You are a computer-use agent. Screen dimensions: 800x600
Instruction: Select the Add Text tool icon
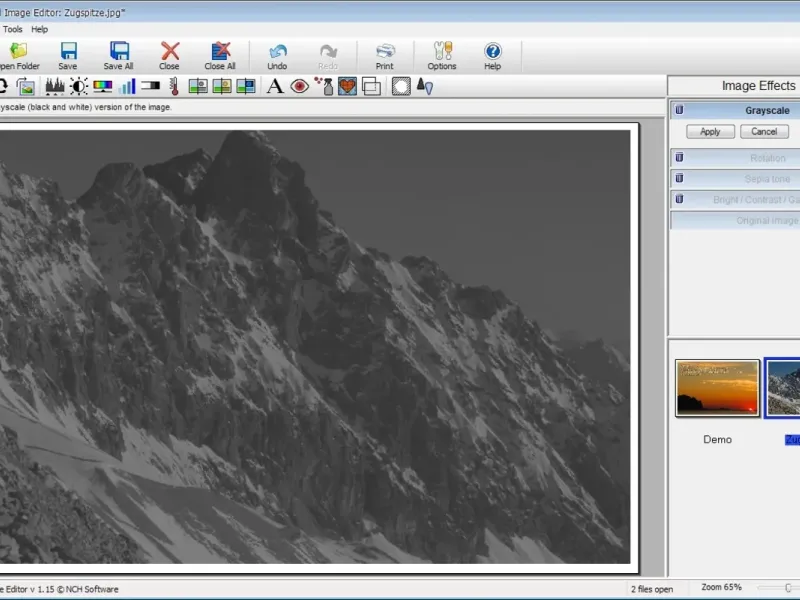(275, 87)
